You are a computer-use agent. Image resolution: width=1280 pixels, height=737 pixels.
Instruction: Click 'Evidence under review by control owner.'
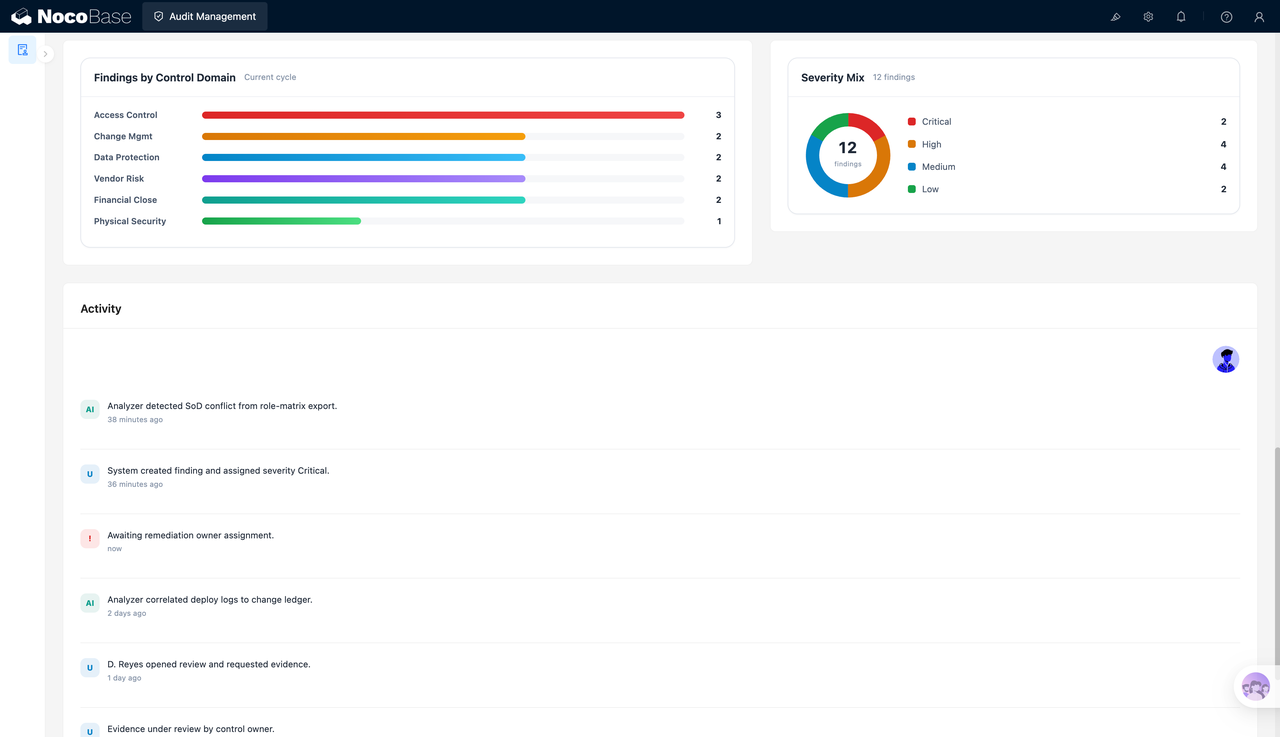[191, 729]
